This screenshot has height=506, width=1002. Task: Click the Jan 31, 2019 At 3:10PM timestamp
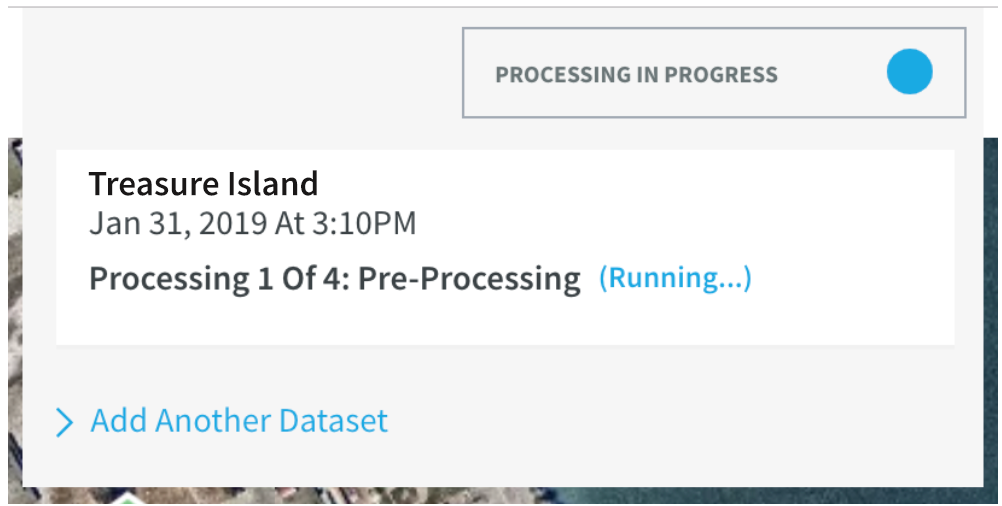pyautogui.click(x=252, y=224)
